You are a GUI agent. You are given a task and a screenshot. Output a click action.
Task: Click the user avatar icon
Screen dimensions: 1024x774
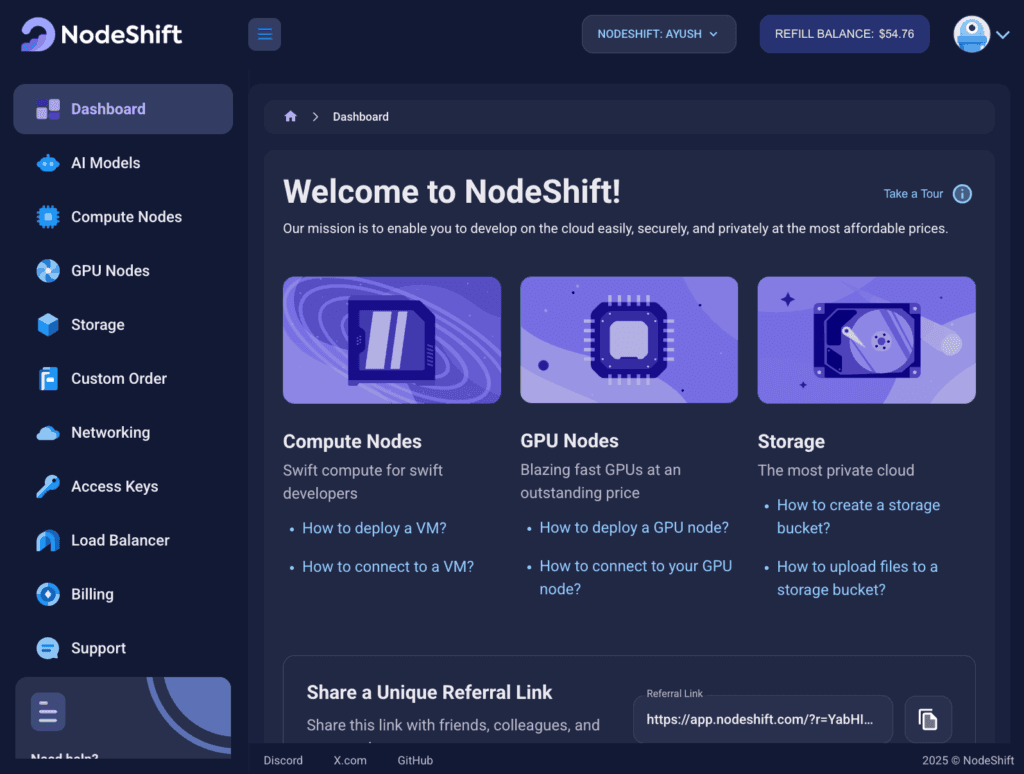point(971,34)
